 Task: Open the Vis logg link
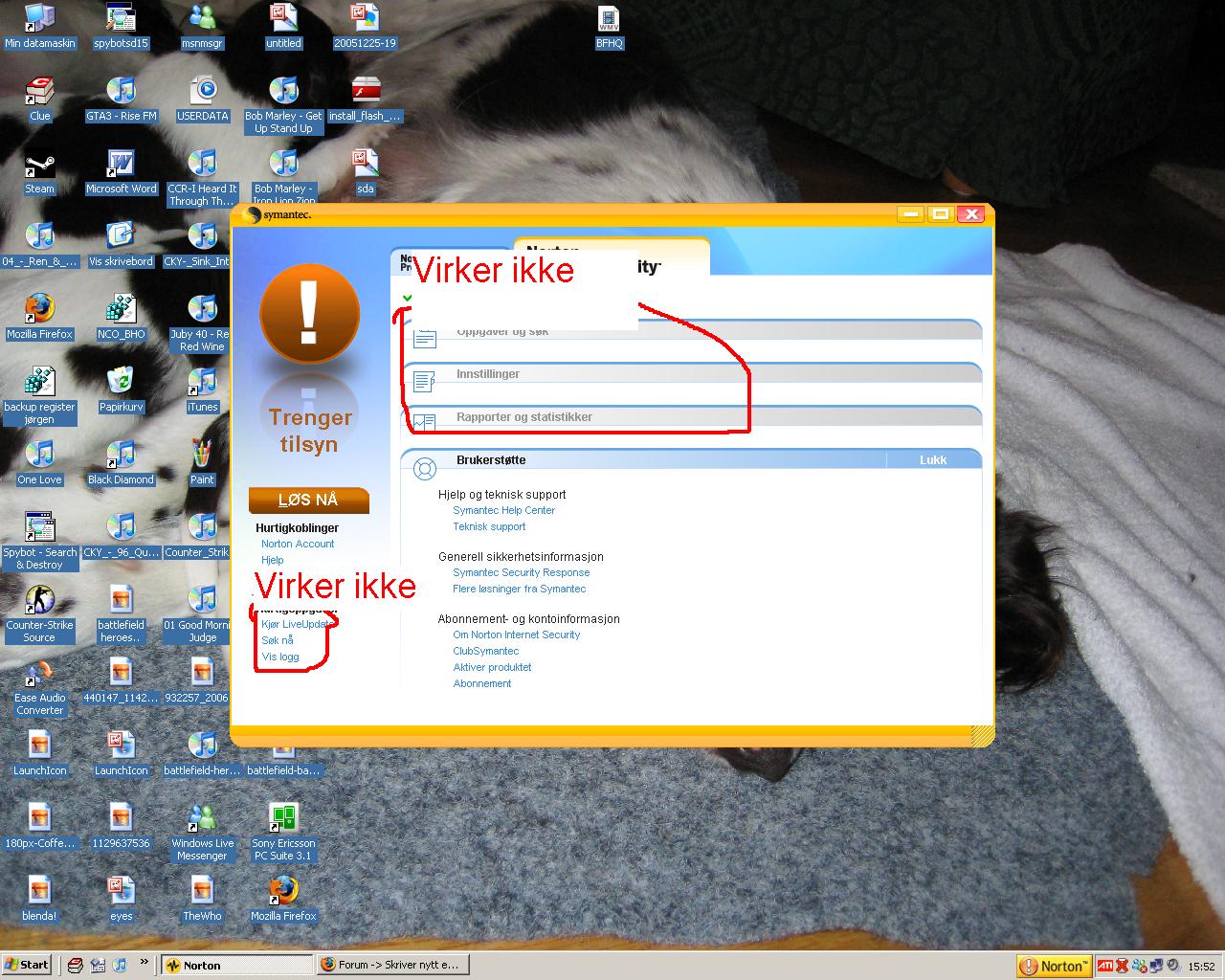point(280,657)
